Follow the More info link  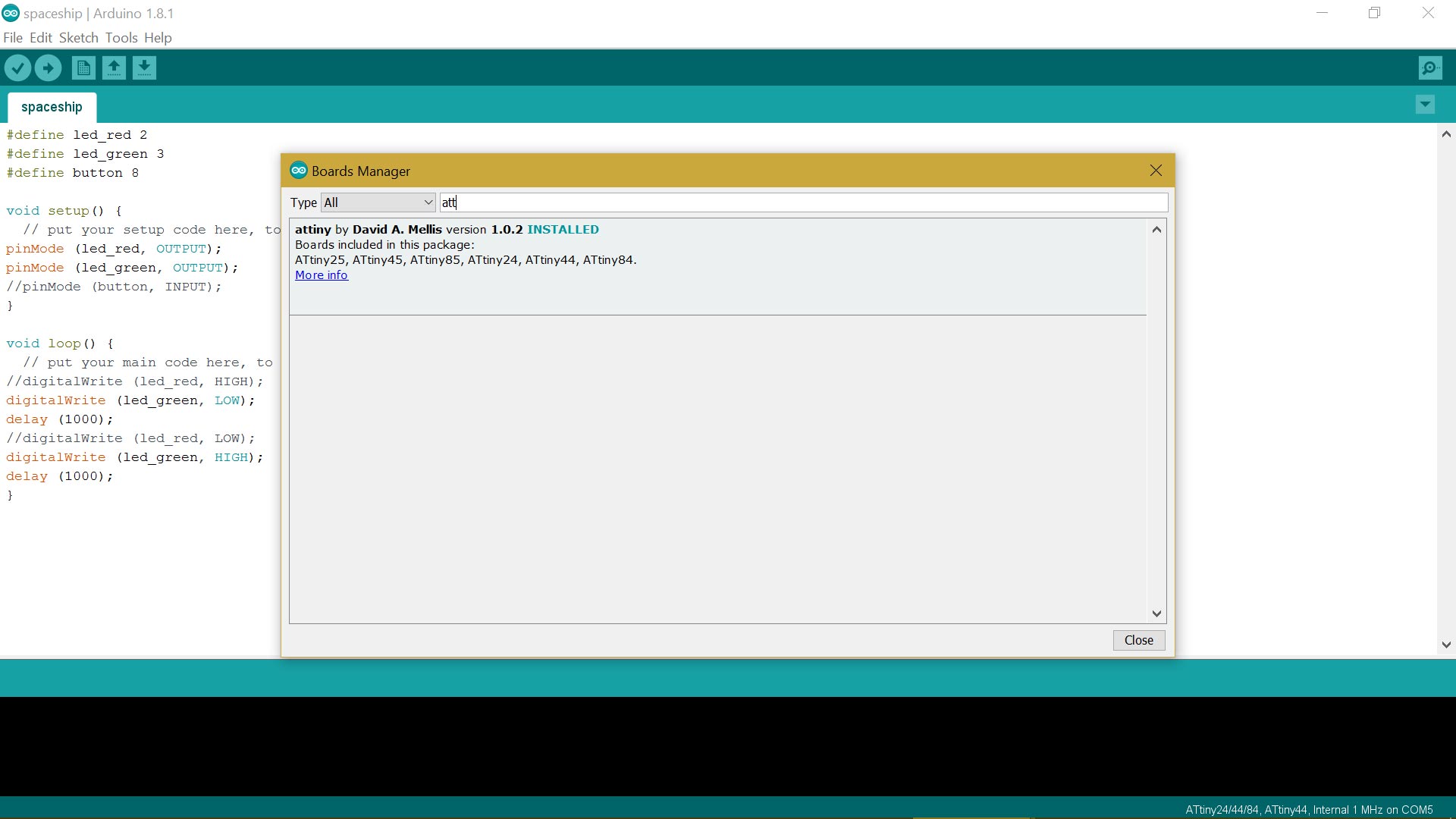click(322, 275)
